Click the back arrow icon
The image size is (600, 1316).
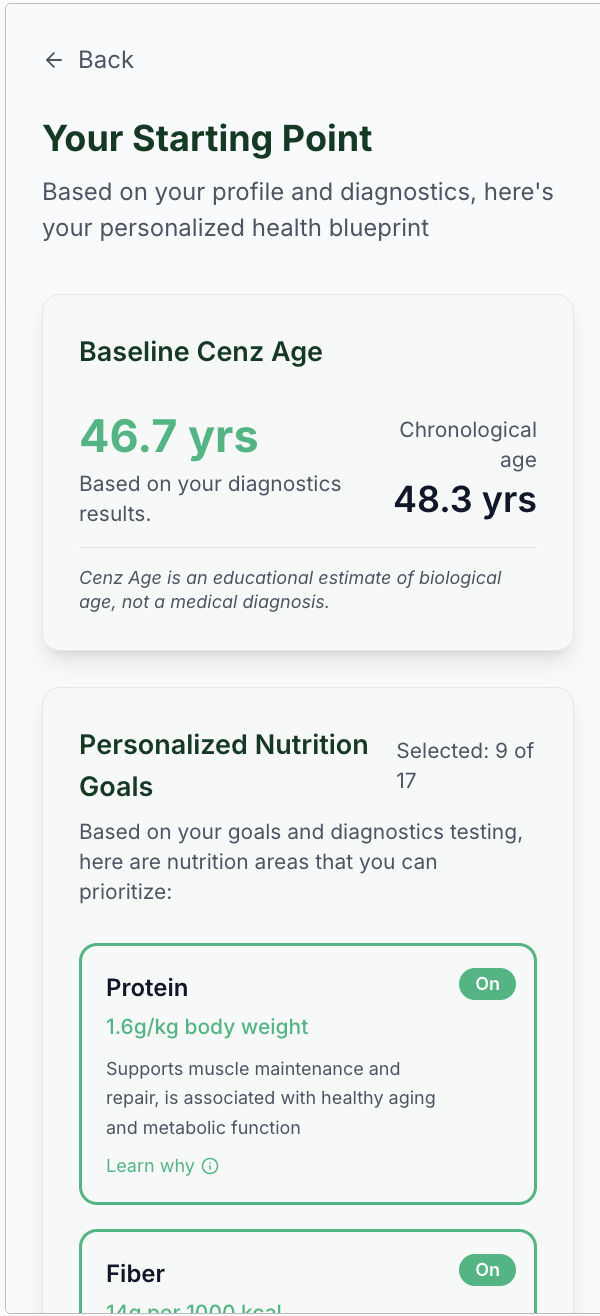[x=53, y=60]
